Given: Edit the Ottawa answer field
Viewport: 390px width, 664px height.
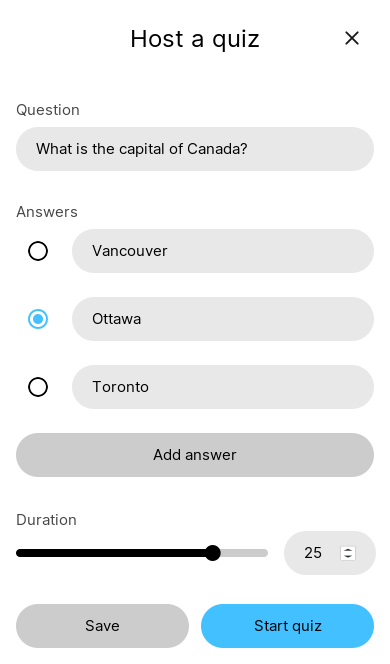Looking at the screenshot, I should coord(223,319).
